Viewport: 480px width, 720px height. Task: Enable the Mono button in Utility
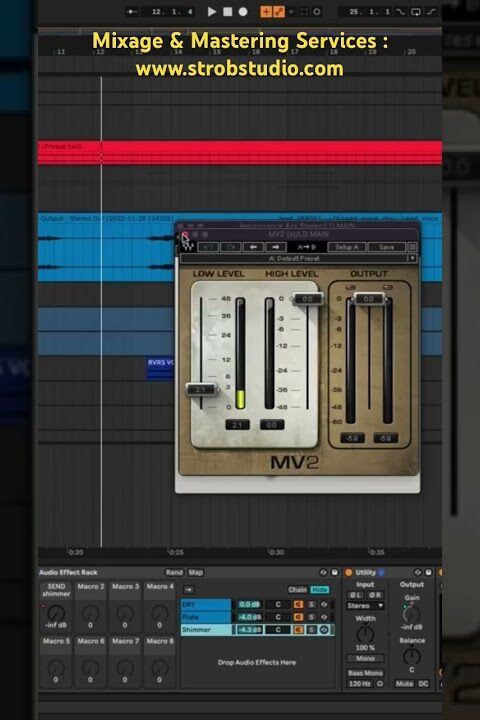click(365, 658)
